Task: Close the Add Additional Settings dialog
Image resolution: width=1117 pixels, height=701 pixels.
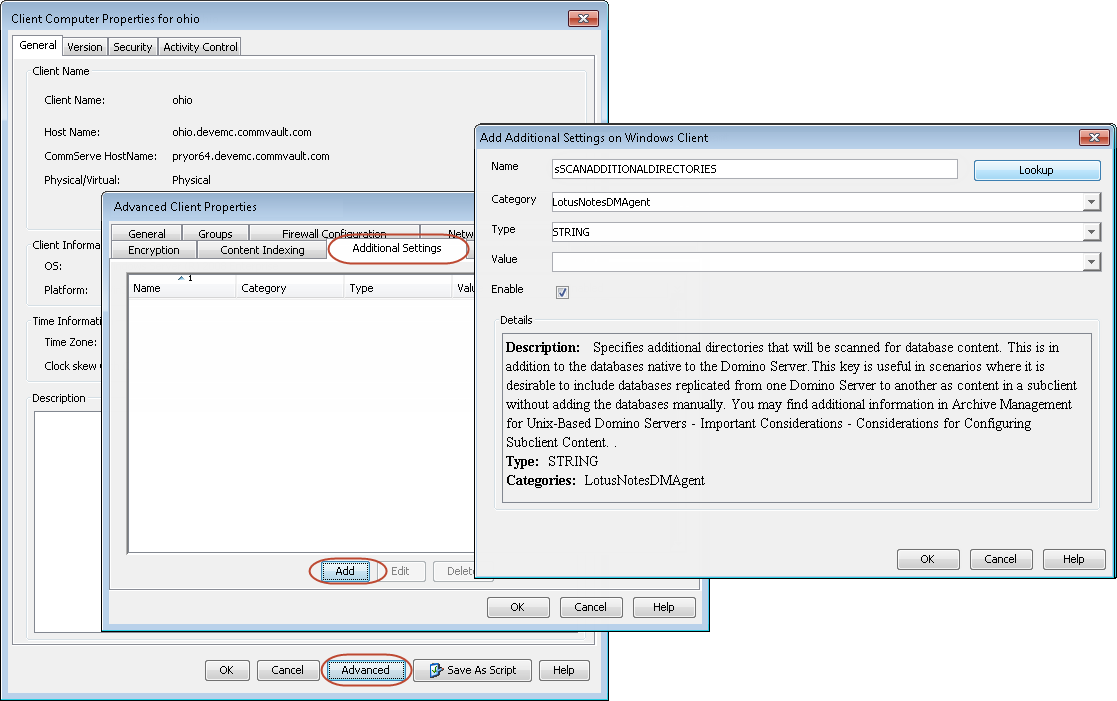Action: click(1093, 138)
